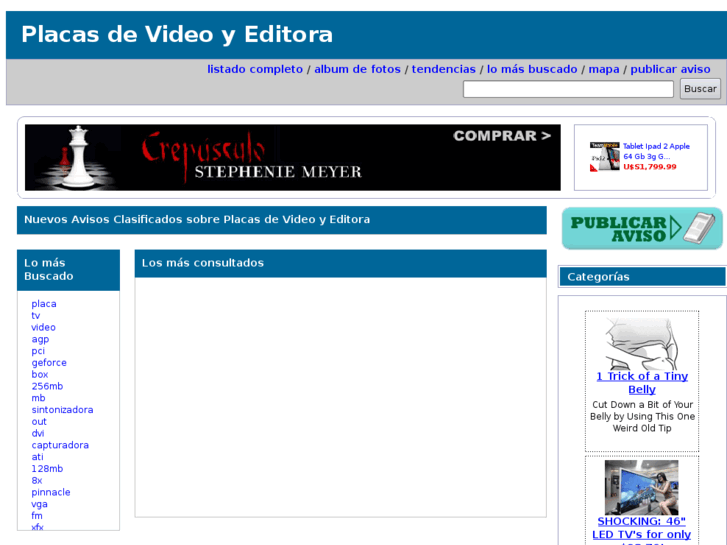Click the U$S1,799.99 price text
The image size is (727, 545).
(x=650, y=167)
